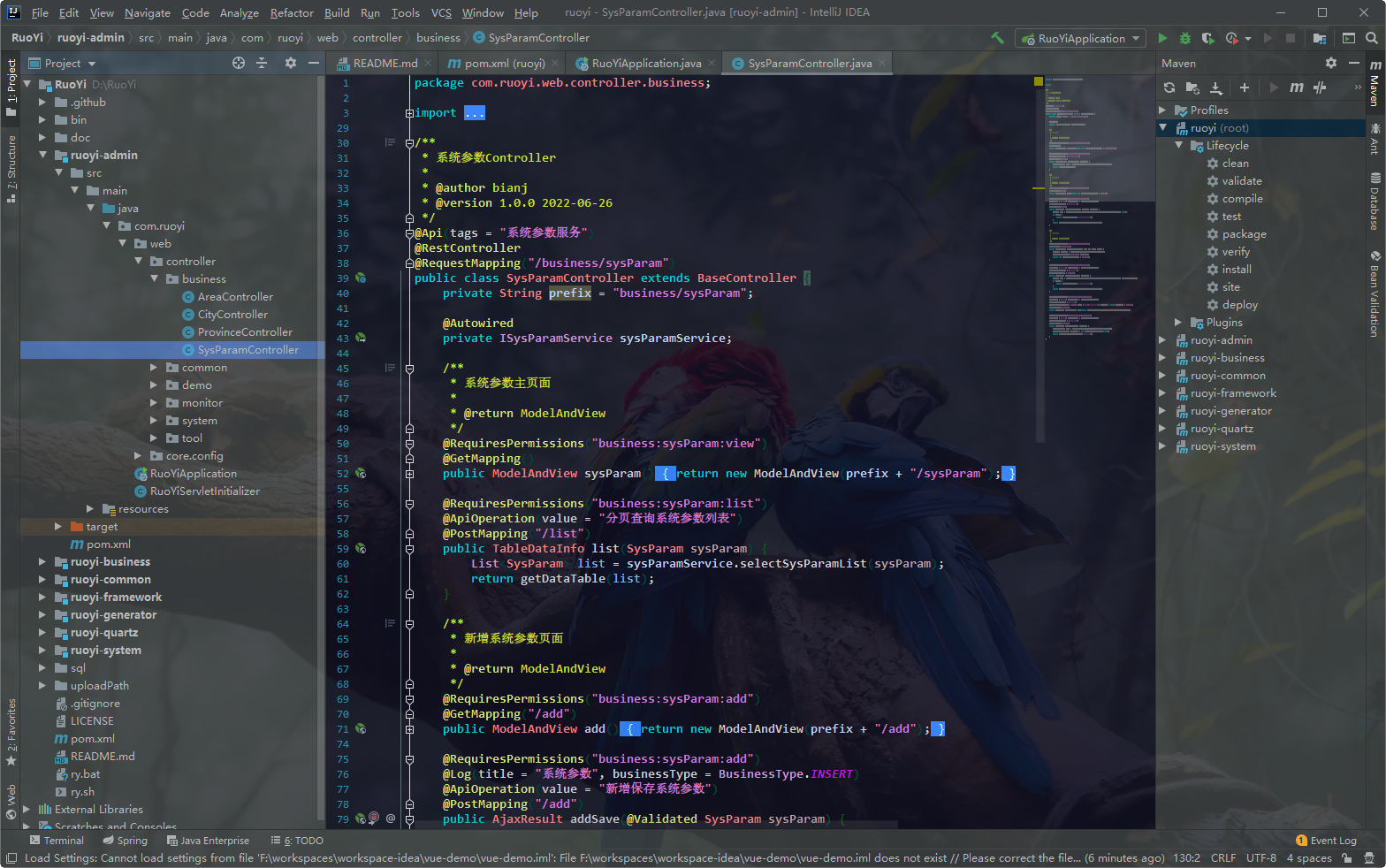Viewport: 1386px width, 868px height.
Task: Click locate (scroll from source) icon in Project panel
Action: 239,63
